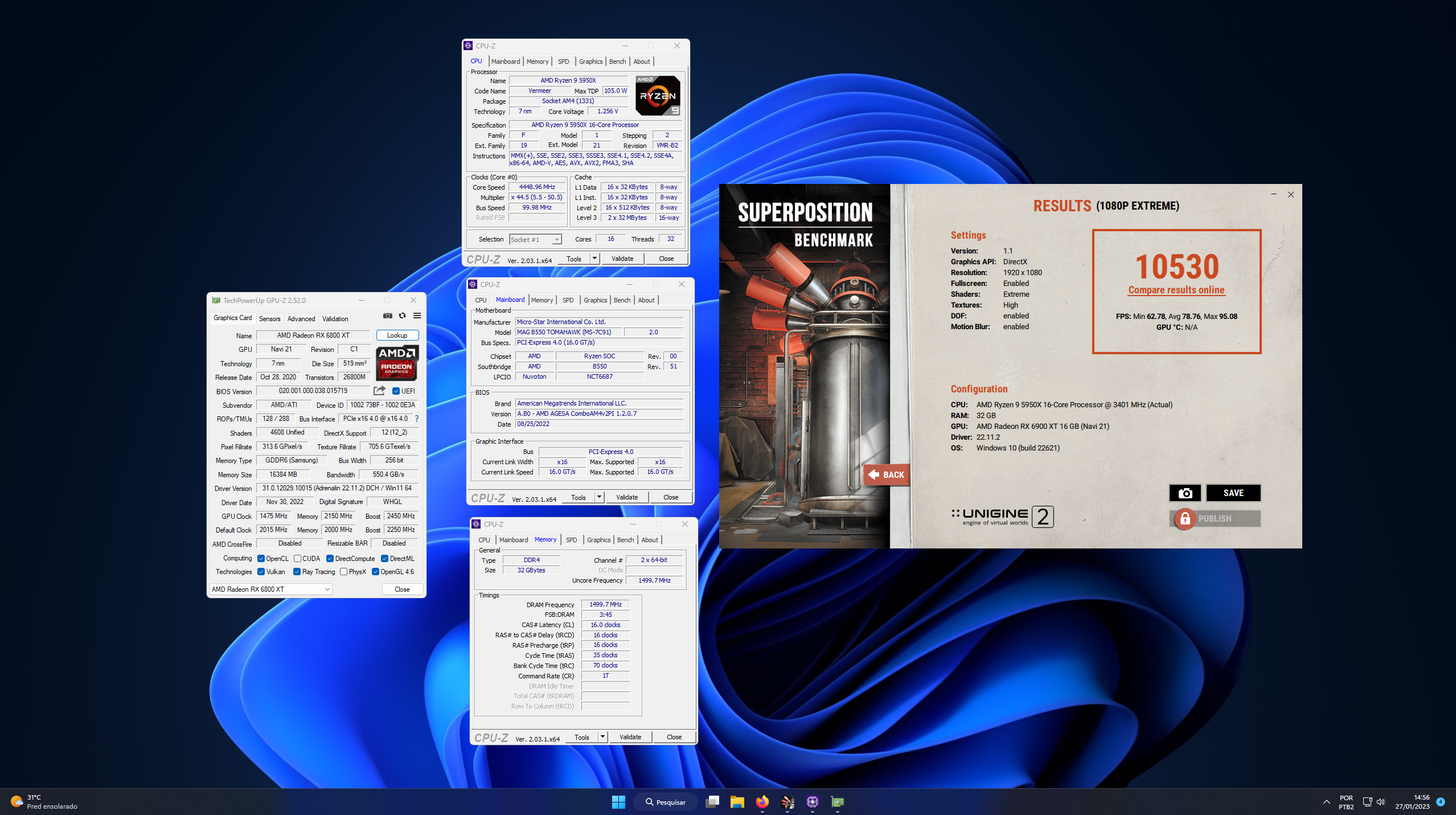The width and height of the screenshot is (1456, 815).
Task: Click the notification count badge in the tray
Action: tap(1440, 802)
